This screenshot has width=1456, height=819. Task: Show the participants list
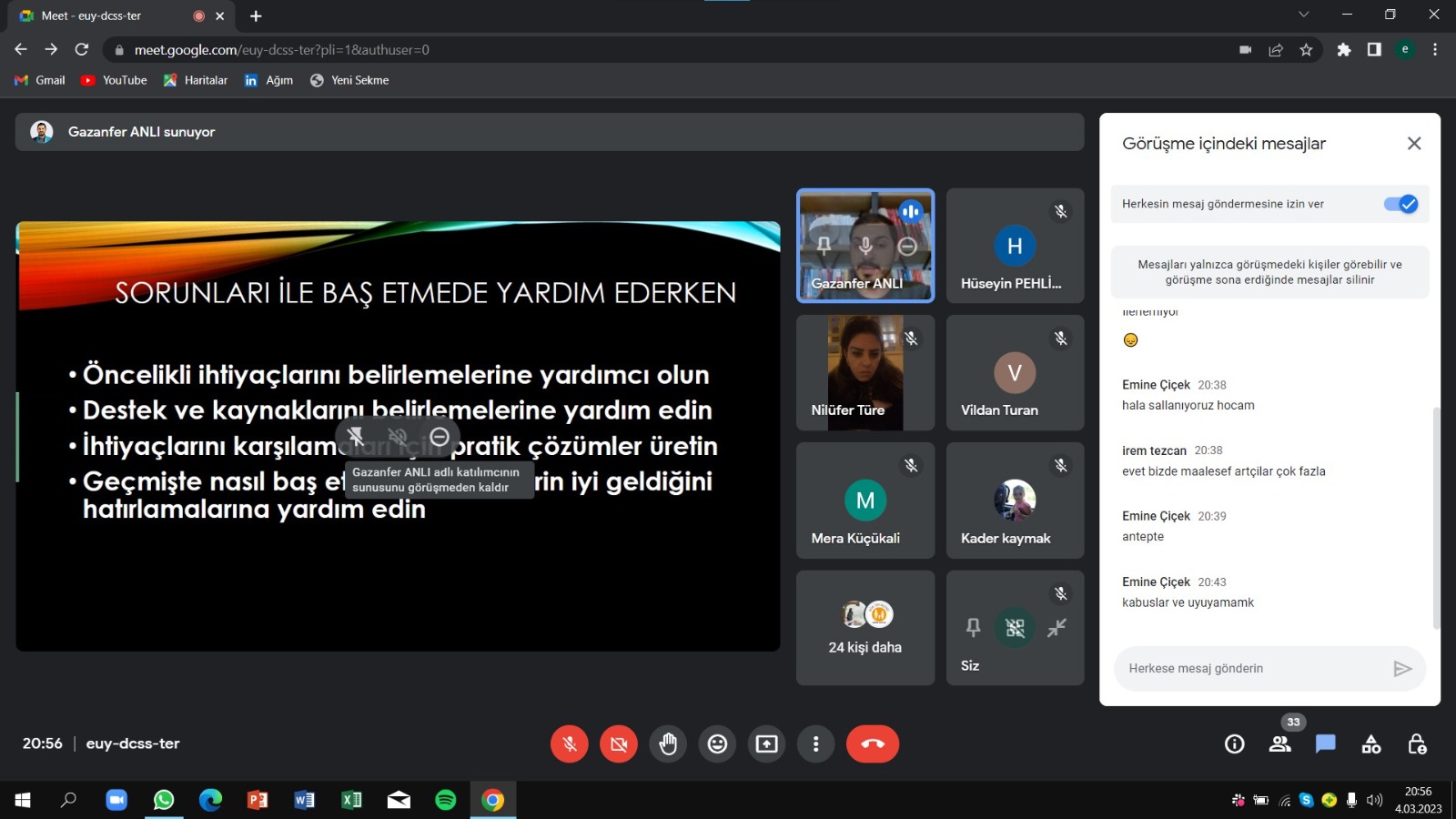tap(1279, 744)
